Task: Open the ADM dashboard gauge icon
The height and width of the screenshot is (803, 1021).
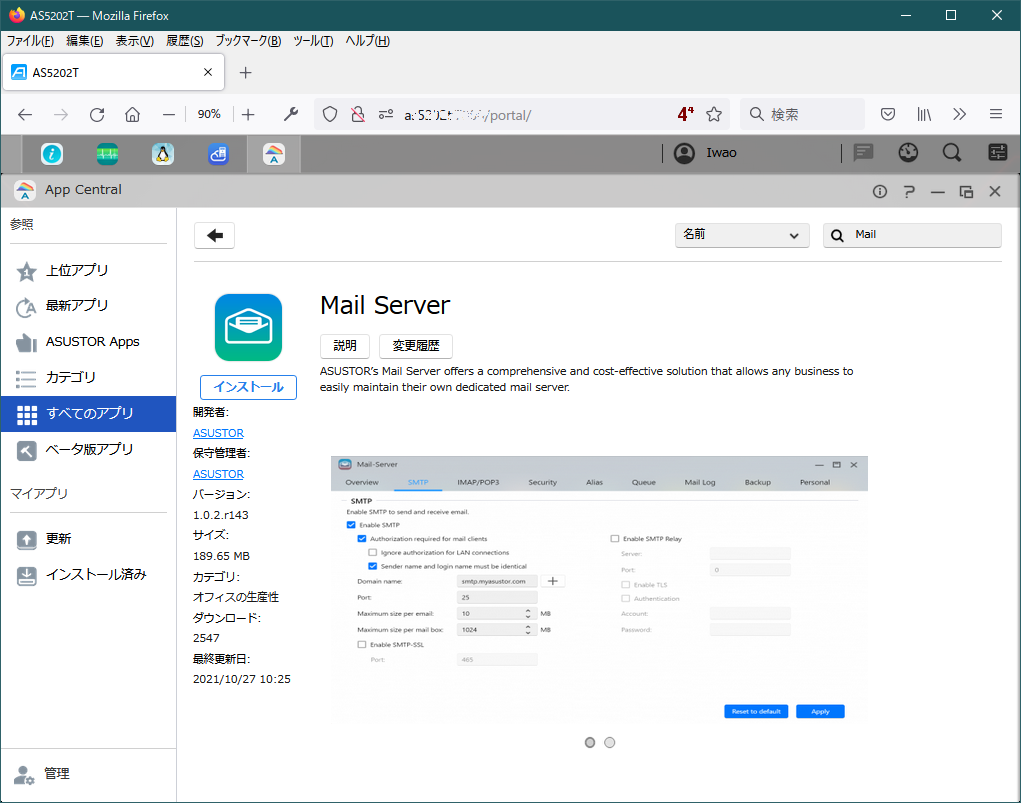Action: [x=908, y=153]
